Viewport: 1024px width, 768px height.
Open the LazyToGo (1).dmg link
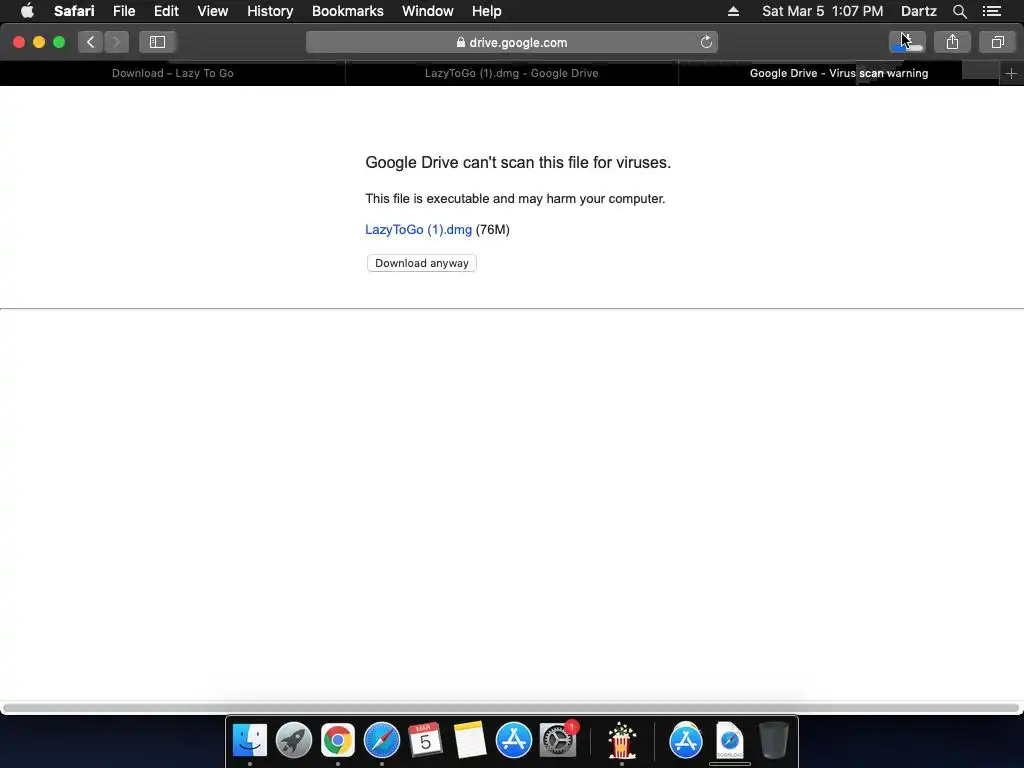click(x=418, y=230)
